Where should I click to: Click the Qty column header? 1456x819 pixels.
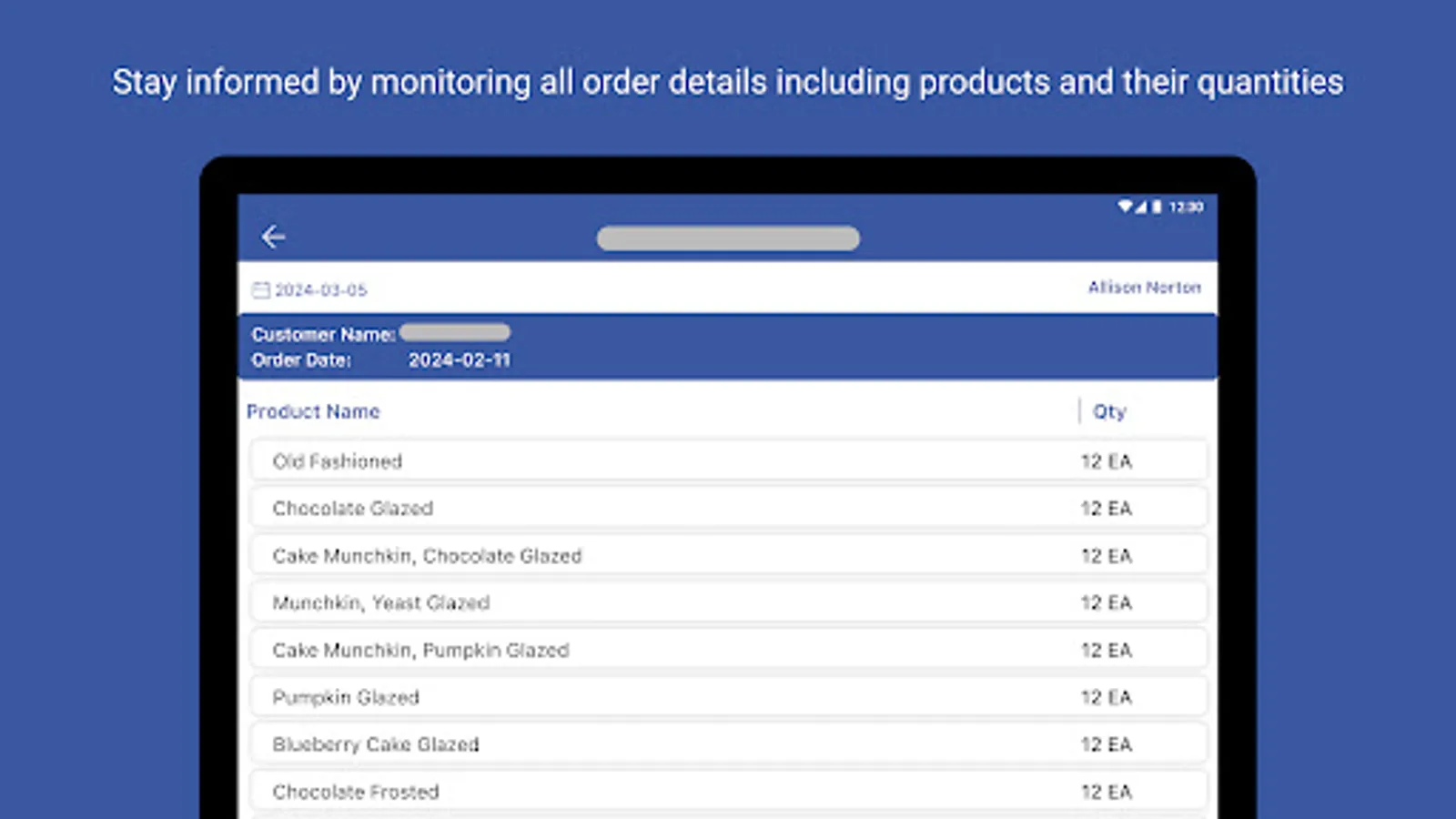pos(1108,411)
